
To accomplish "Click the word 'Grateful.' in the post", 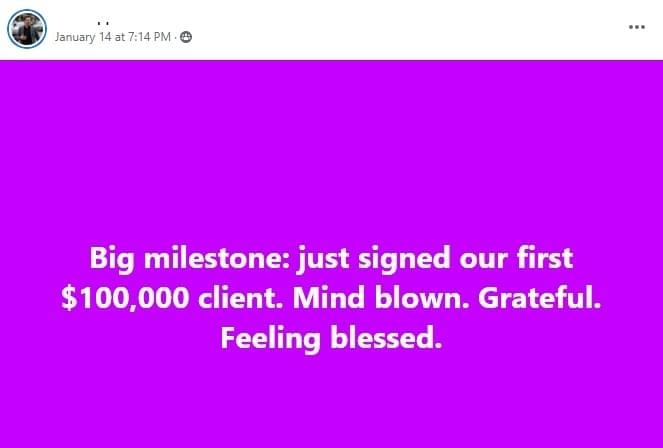I will pyautogui.click(x=540, y=298).
